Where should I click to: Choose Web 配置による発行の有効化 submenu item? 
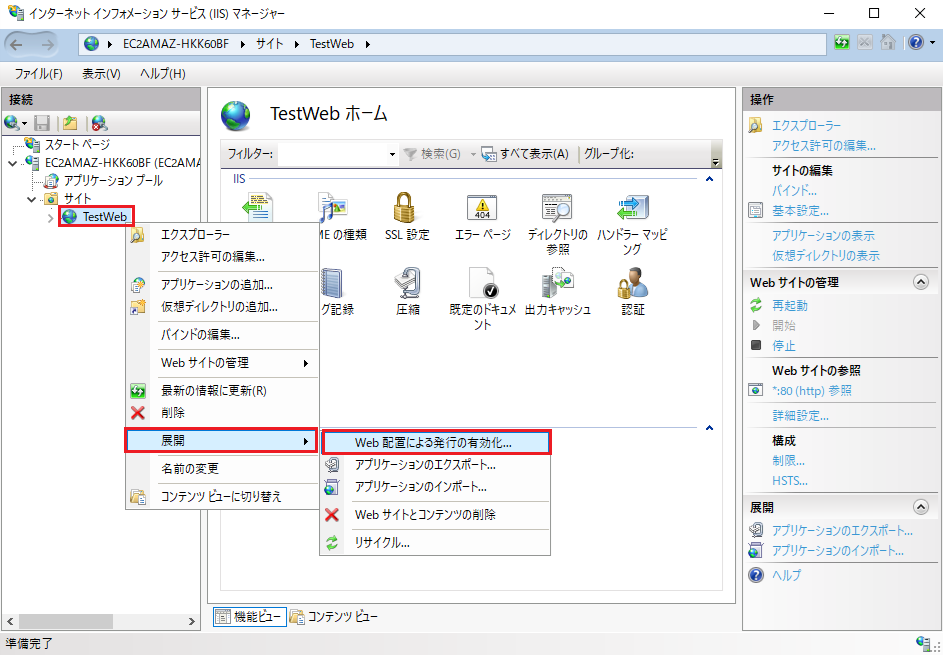click(435, 443)
